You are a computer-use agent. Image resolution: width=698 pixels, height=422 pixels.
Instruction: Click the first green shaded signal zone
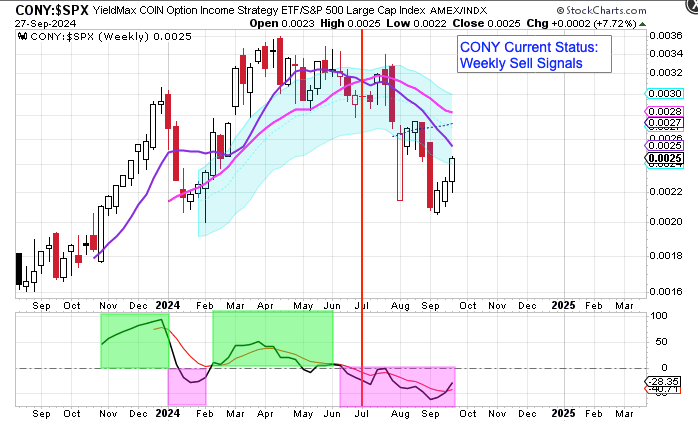coord(133,340)
